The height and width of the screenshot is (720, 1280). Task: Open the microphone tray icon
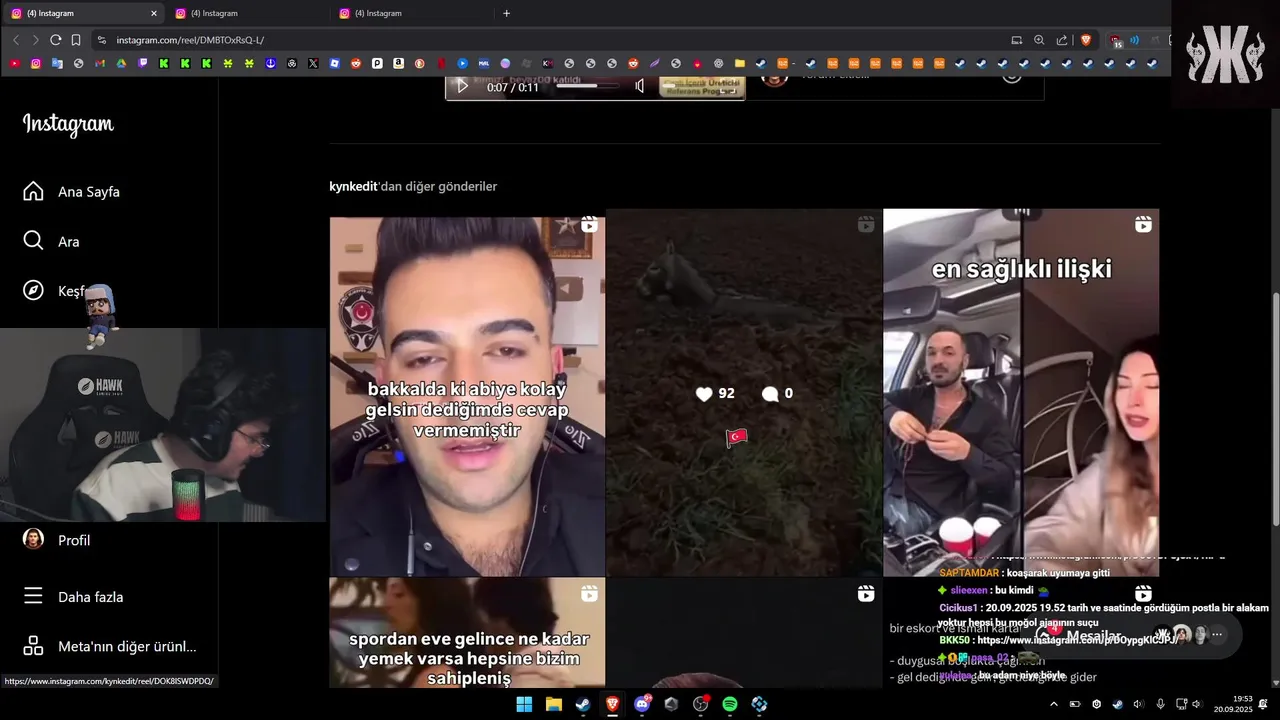(1160, 704)
